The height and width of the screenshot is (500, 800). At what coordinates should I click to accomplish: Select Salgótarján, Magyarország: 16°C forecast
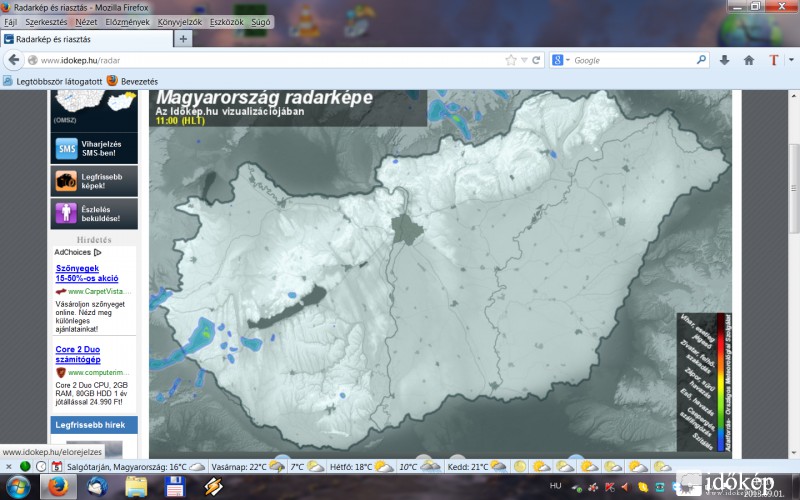tap(136, 467)
